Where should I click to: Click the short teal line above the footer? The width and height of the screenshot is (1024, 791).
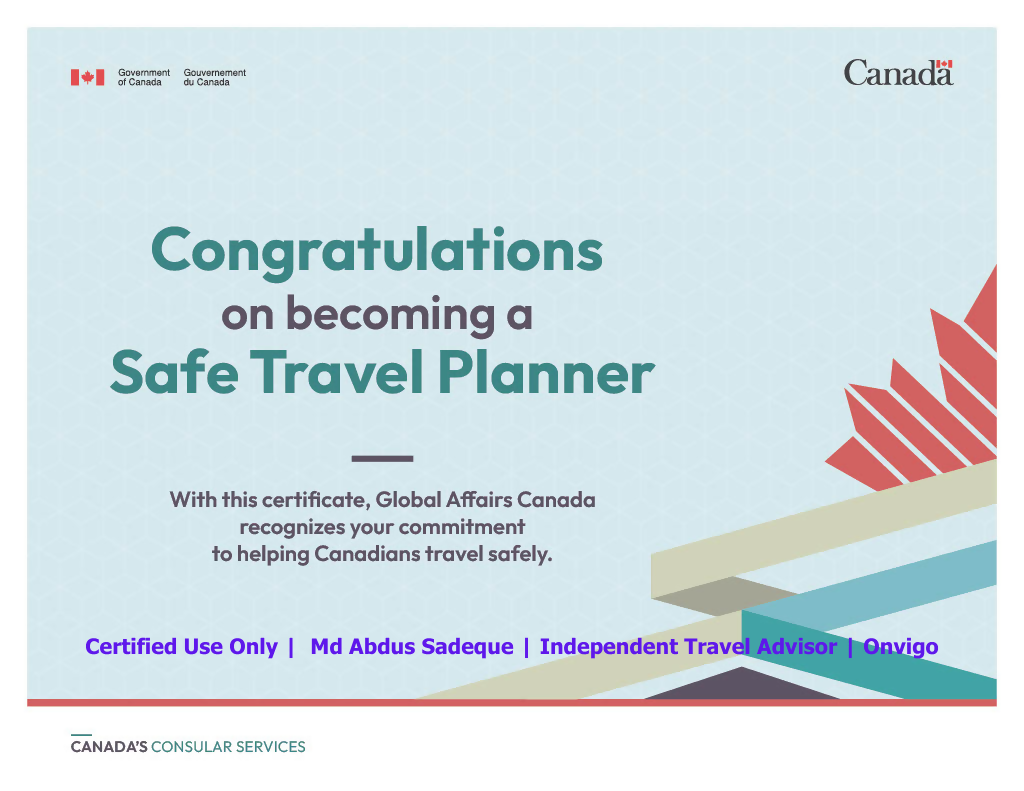(80, 735)
